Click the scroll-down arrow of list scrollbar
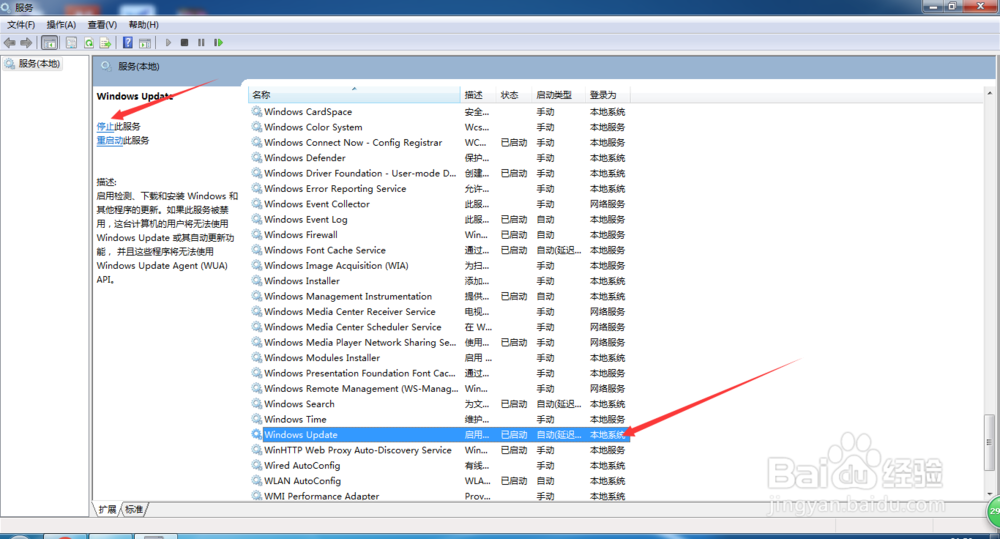This screenshot has height=539, width=1000. pyautogui.click(x=989, y=494)
